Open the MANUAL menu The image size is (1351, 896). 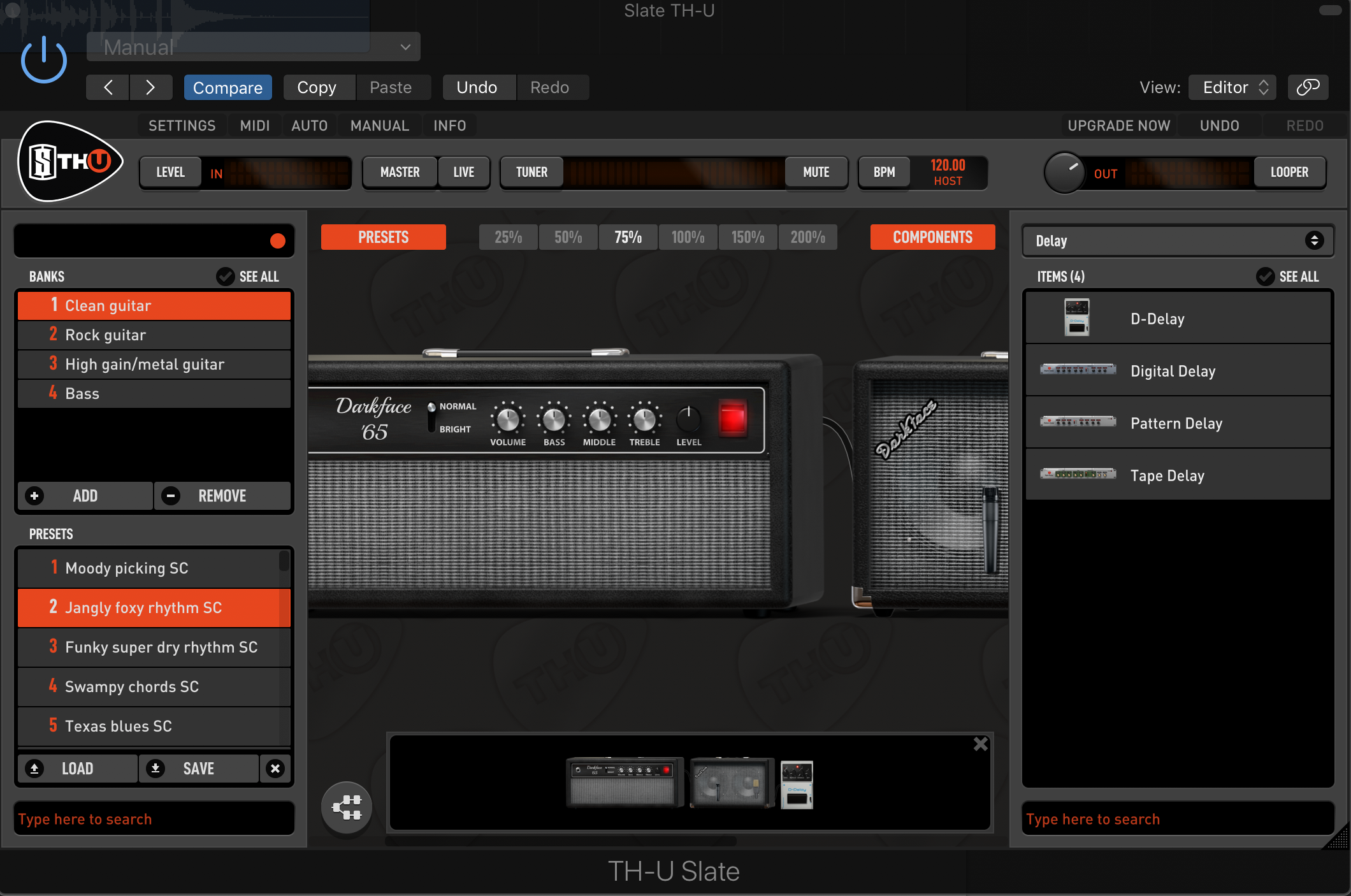tap(380, 126)
